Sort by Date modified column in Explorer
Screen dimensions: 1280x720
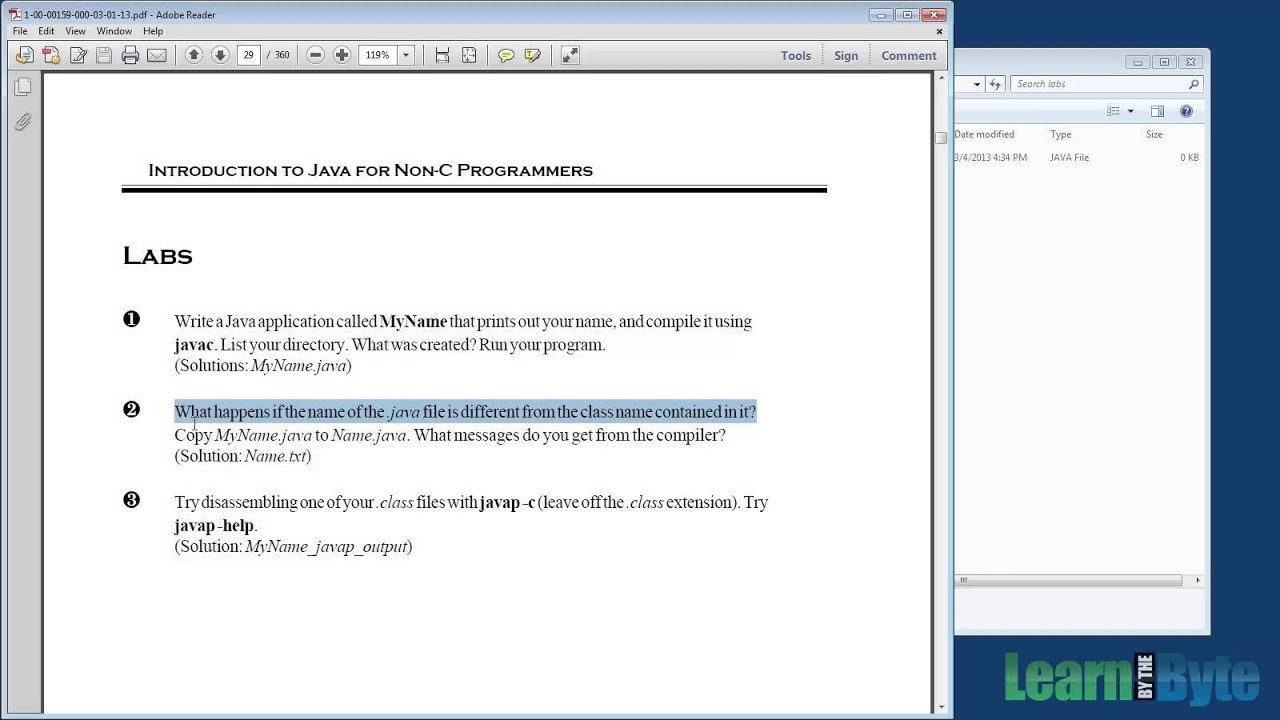click(x=984, y=134)
